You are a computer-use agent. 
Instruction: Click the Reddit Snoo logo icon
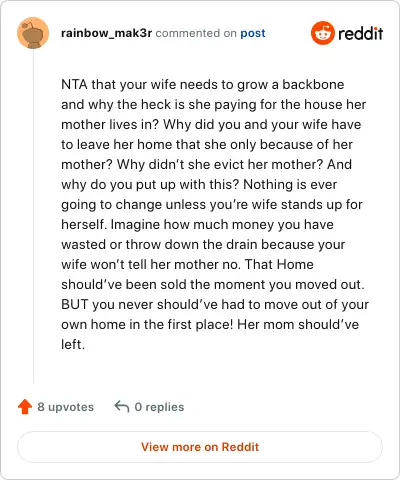(x=322, y=33)
